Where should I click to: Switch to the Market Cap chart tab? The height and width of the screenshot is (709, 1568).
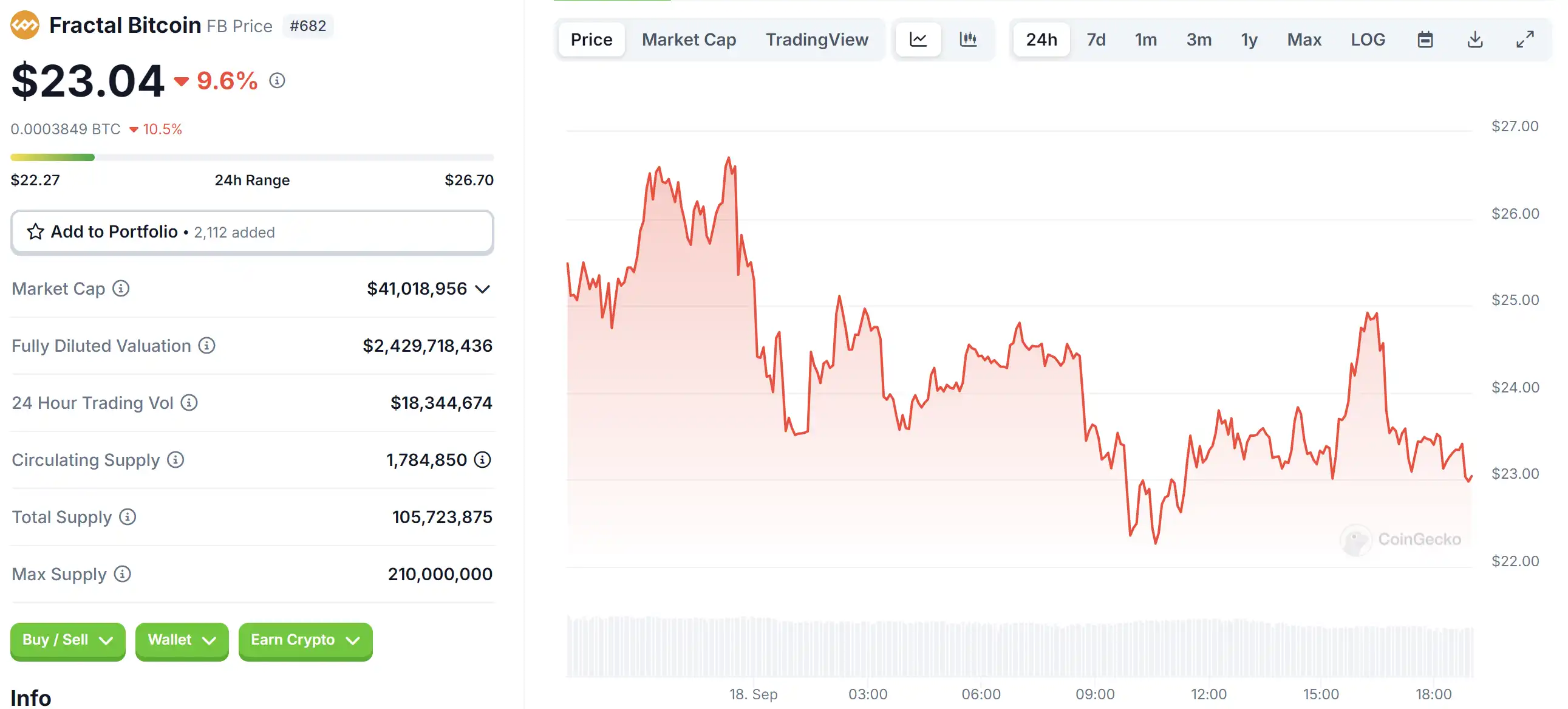(689, 40)
